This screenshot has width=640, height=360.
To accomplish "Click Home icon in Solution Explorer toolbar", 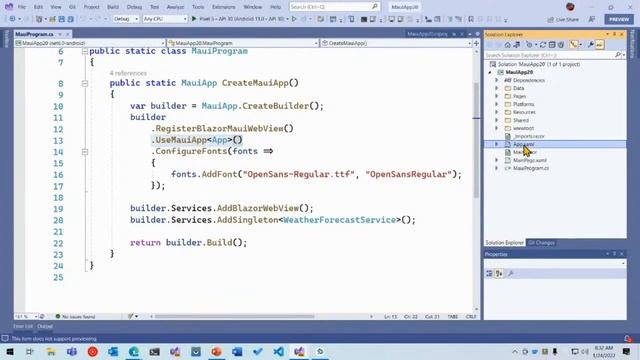I will (507, 45).
